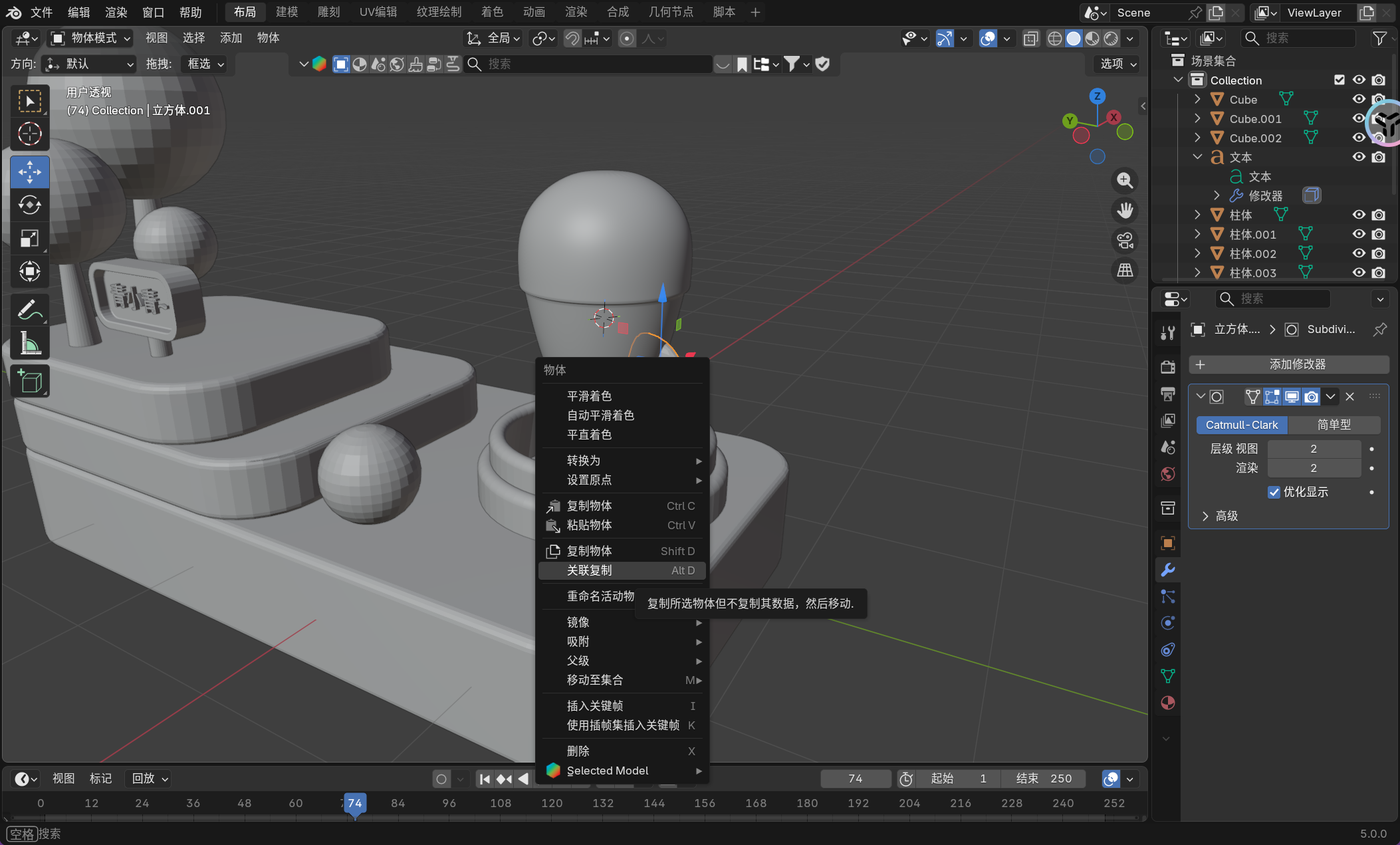Hide Cube.001 with its eye icon
The width and height of the screenshot is (1400, 845).
(1359, 118)
